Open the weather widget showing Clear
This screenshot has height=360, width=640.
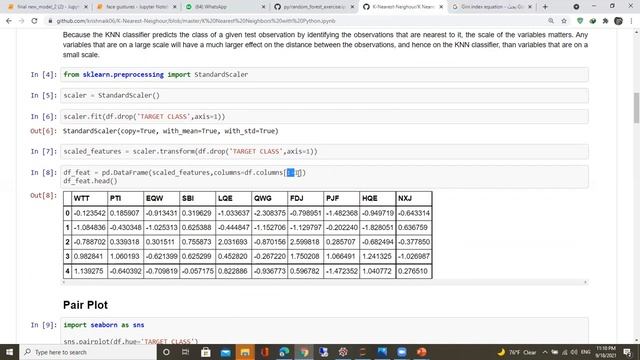[517, 352]
